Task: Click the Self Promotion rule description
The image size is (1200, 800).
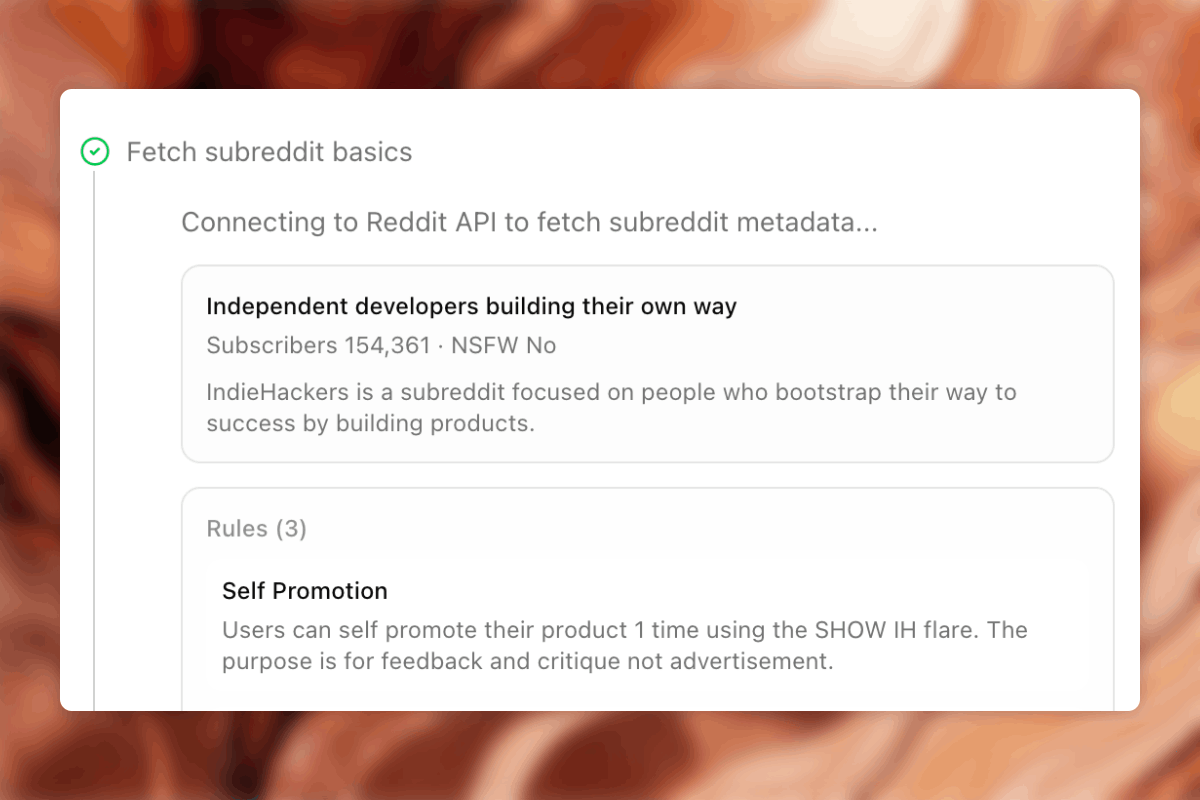Action: (x=623, y=646)
